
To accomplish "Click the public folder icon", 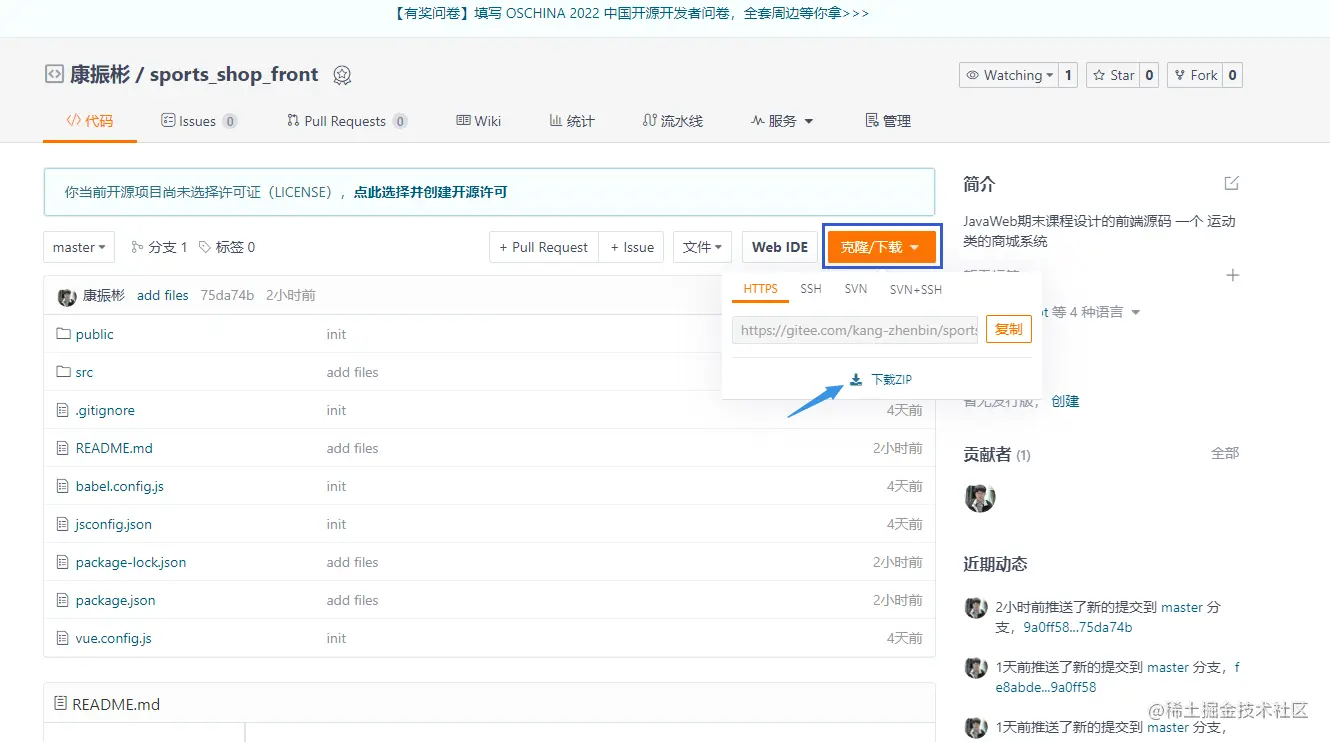I will [64, 334].
